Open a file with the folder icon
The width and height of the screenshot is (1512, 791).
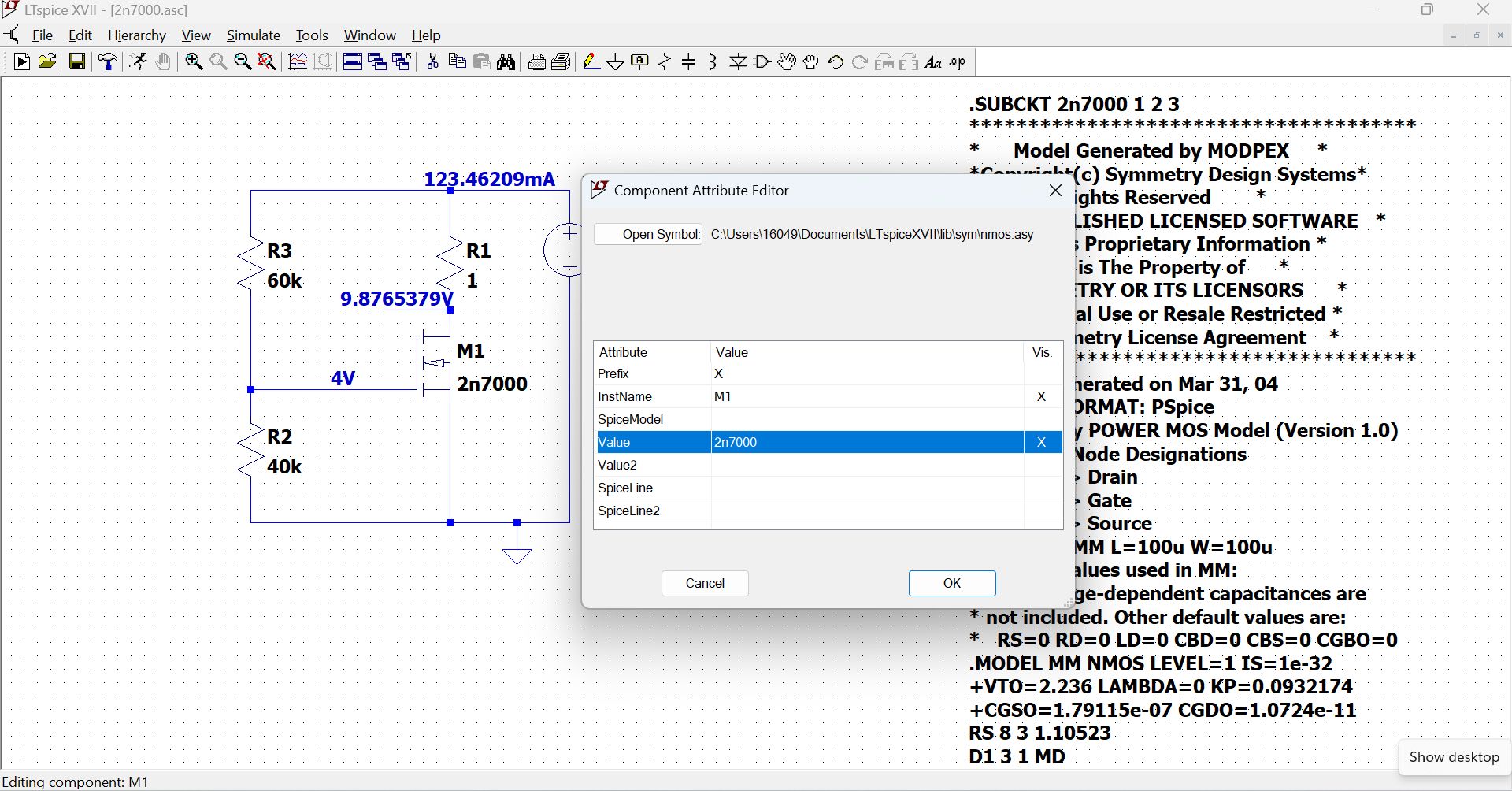(x=47, y=62)
